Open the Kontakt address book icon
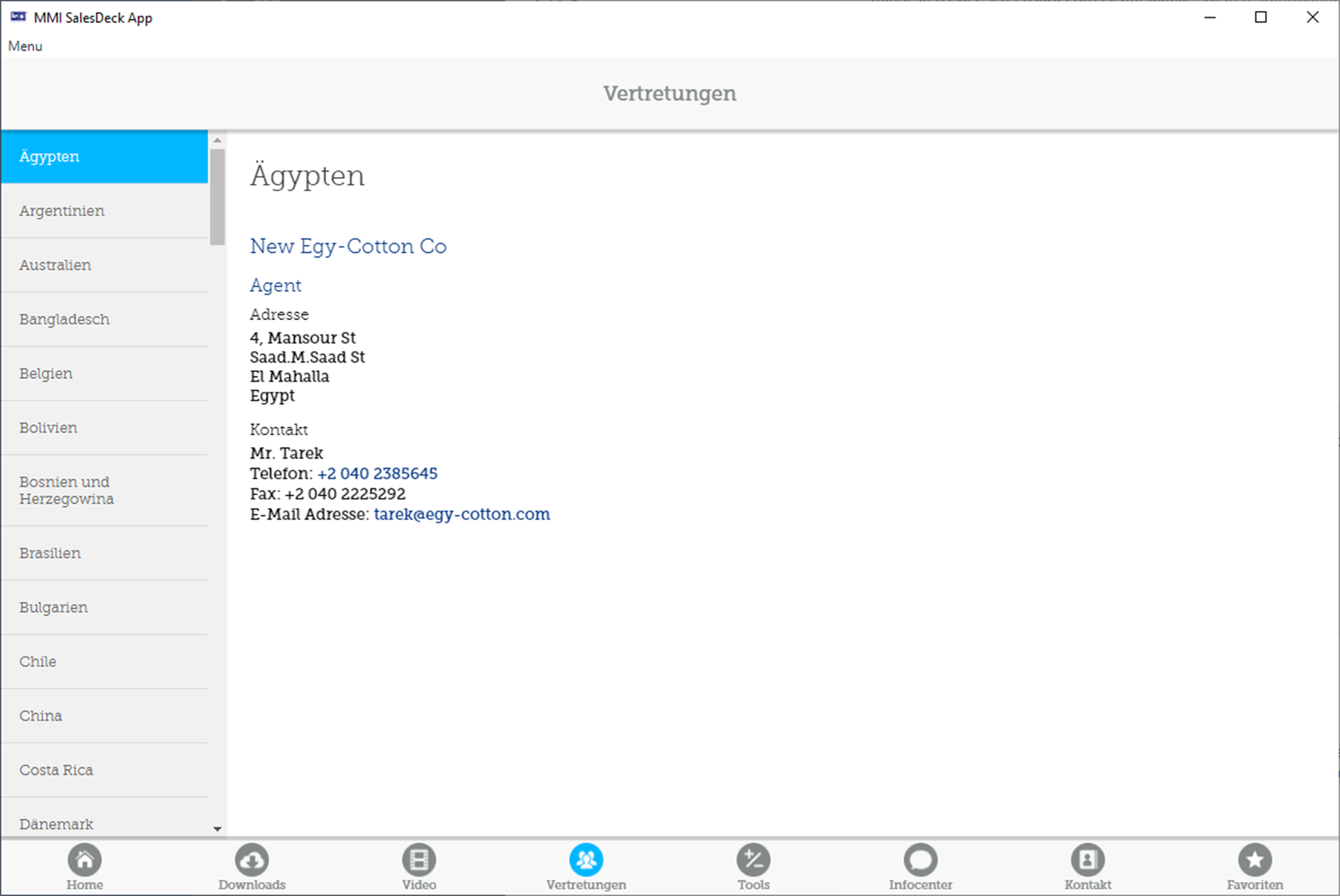Screen dimensions: 1340x896 pyautogui.click(x=1088, y=859)
